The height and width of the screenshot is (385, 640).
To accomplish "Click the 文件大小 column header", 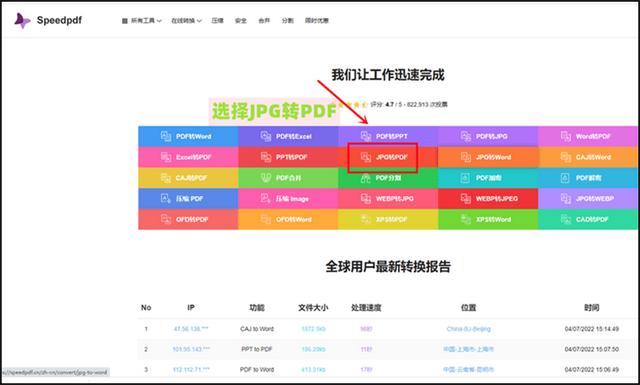I will (313, 307).
